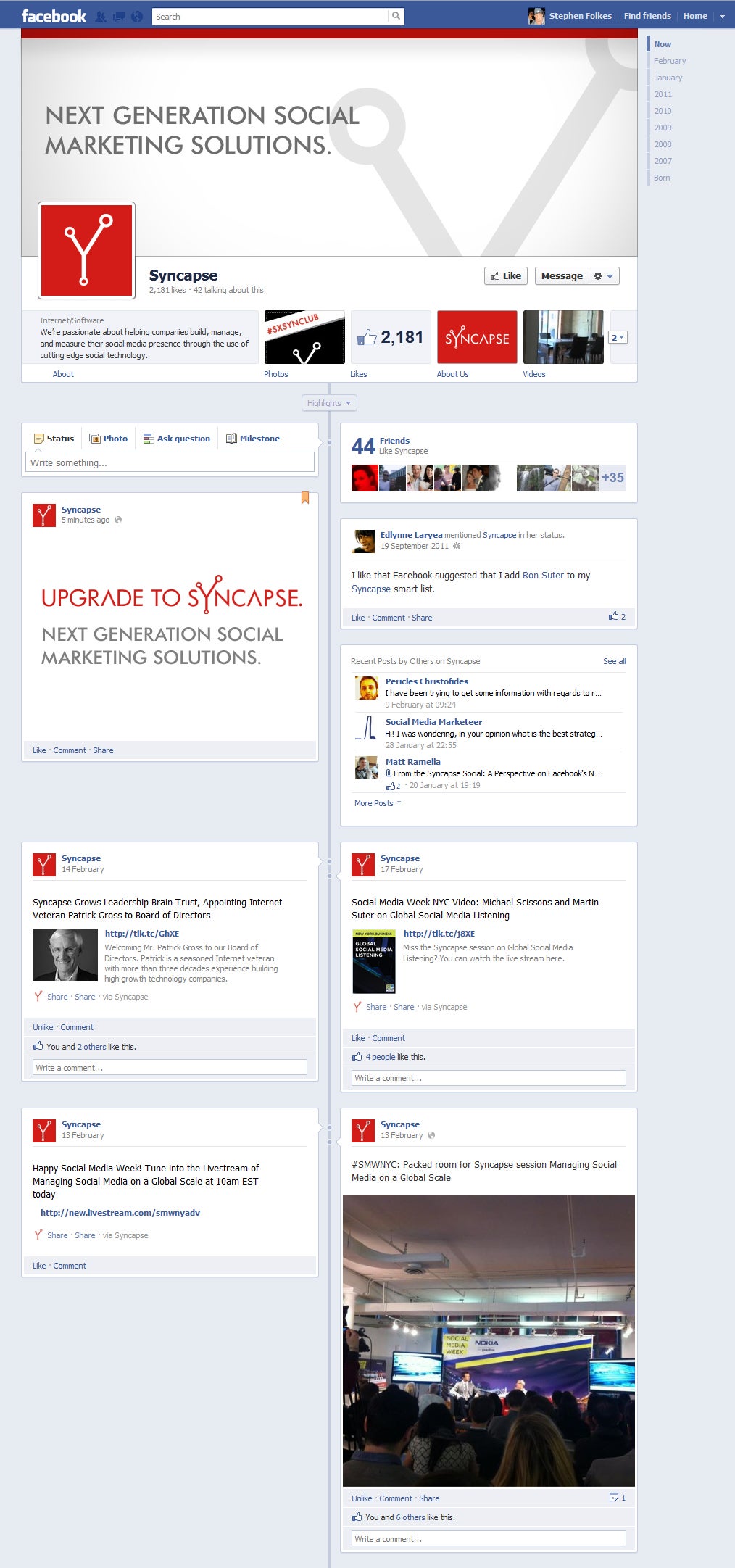Open Social Media Marketeer avatar
This screenshot has width=735, height=1568.
tap(367, 728)
